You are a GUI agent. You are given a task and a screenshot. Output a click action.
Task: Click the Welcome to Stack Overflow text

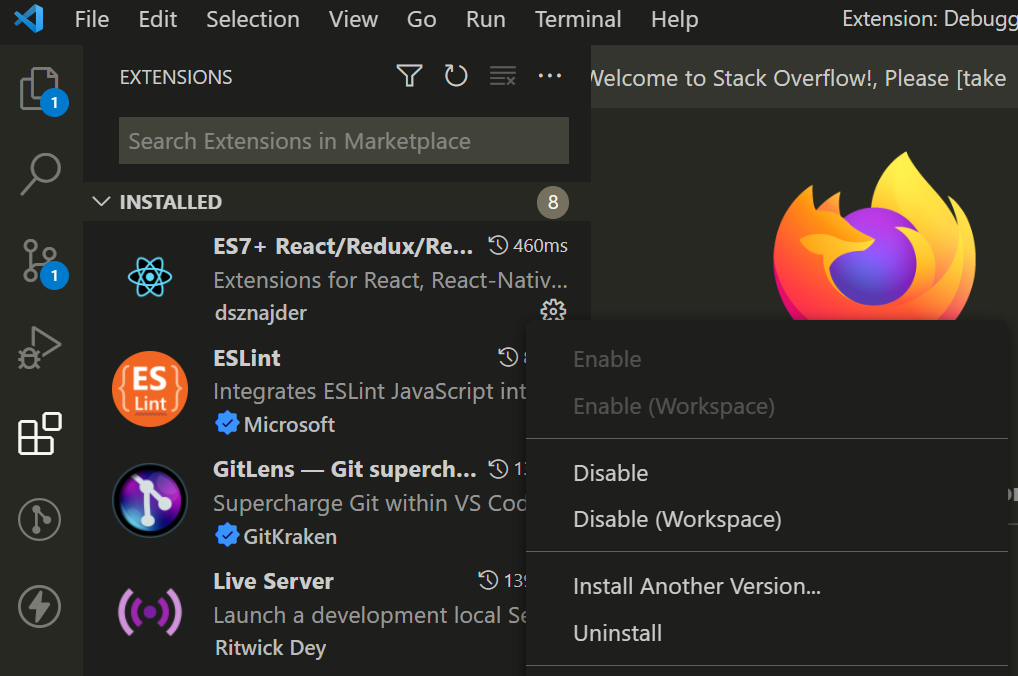[799, 79]
